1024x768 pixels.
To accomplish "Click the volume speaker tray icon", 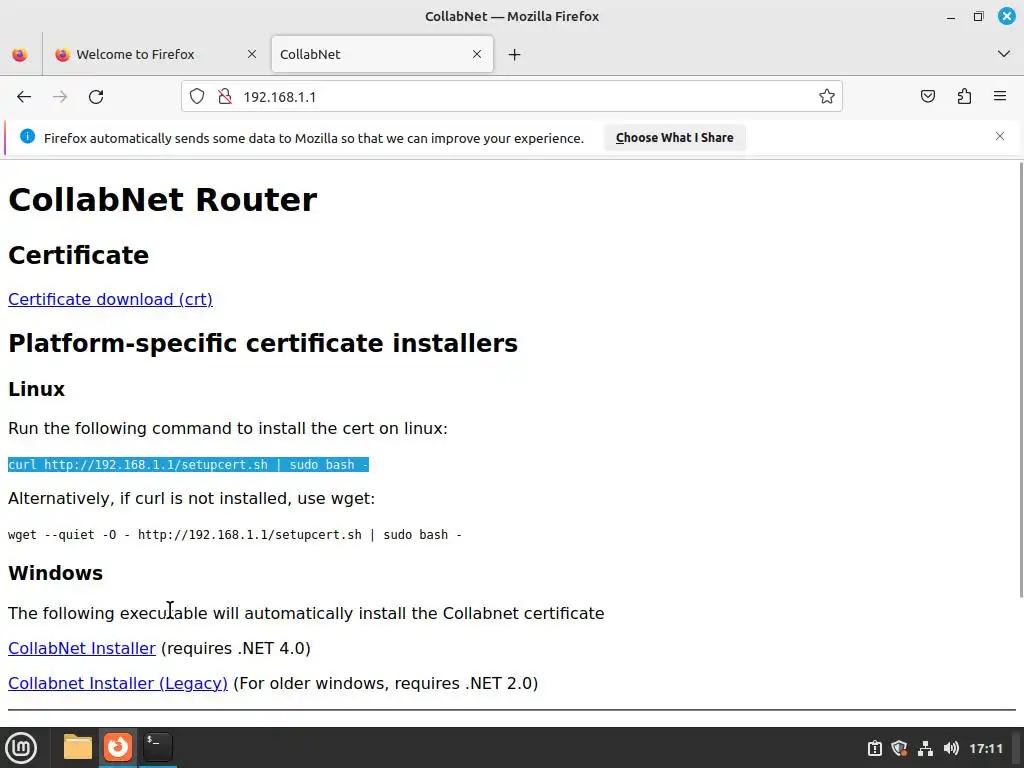I will pyautogui.click(x=951, y=748).
